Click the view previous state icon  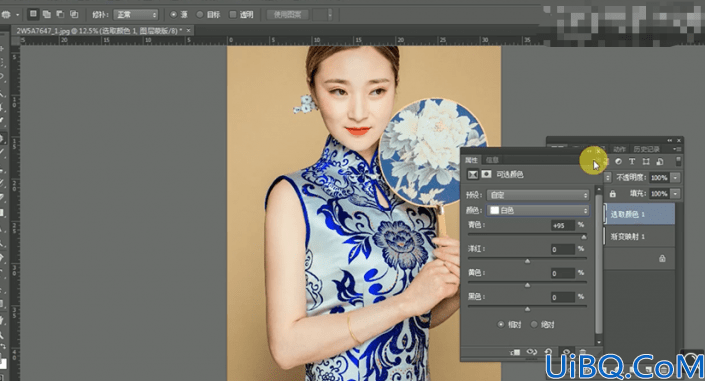point(532,352)
